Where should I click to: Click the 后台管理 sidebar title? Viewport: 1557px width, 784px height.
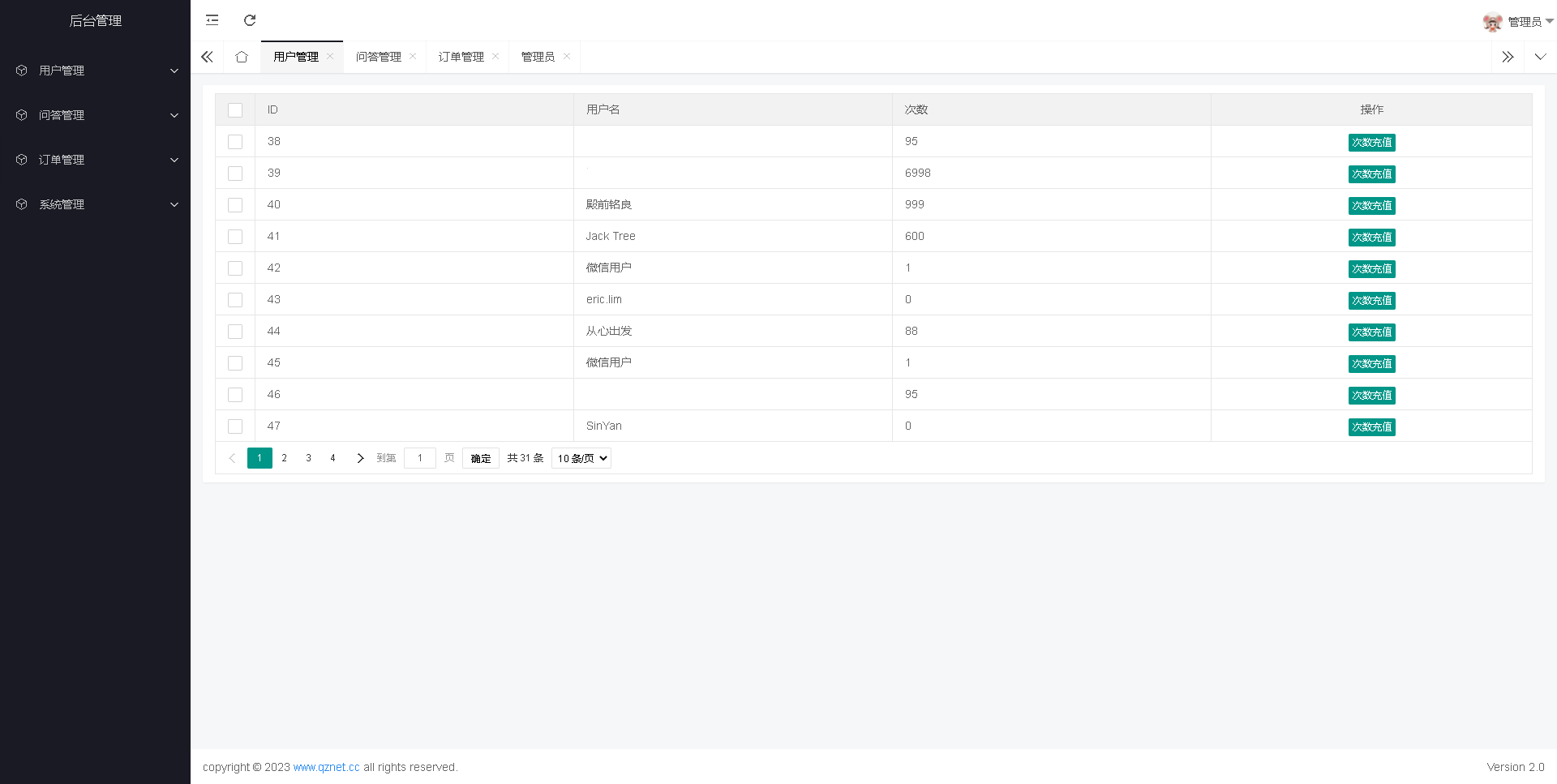[95, 21]
